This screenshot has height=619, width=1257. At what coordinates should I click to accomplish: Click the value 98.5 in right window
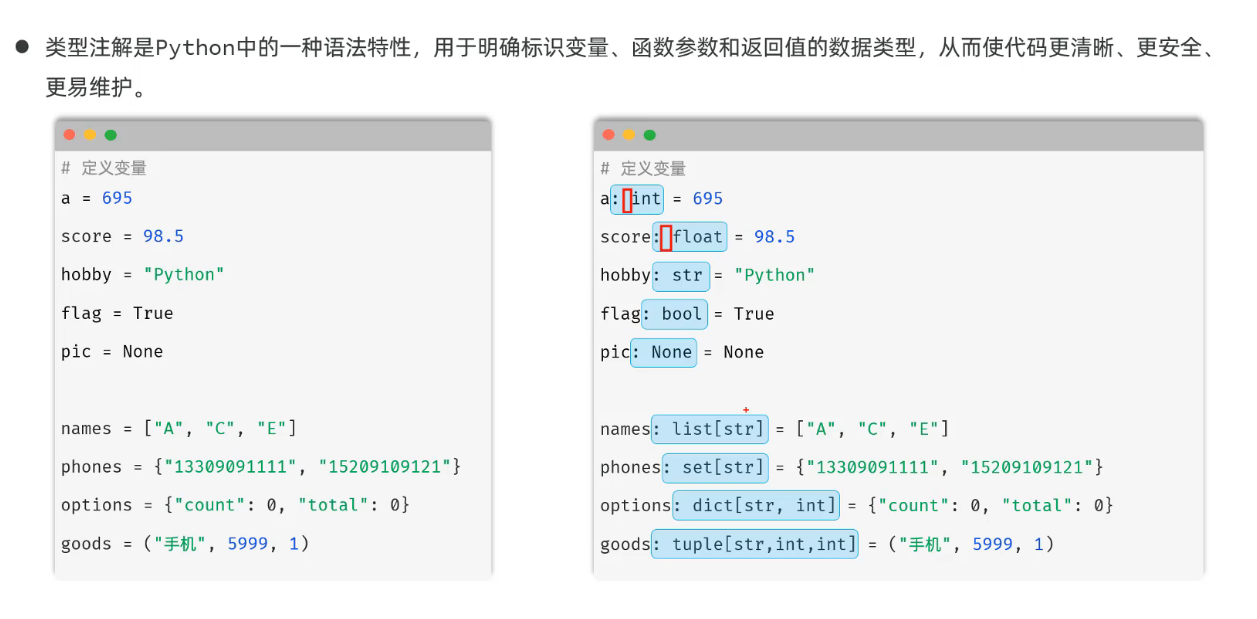tap(774, 237)
